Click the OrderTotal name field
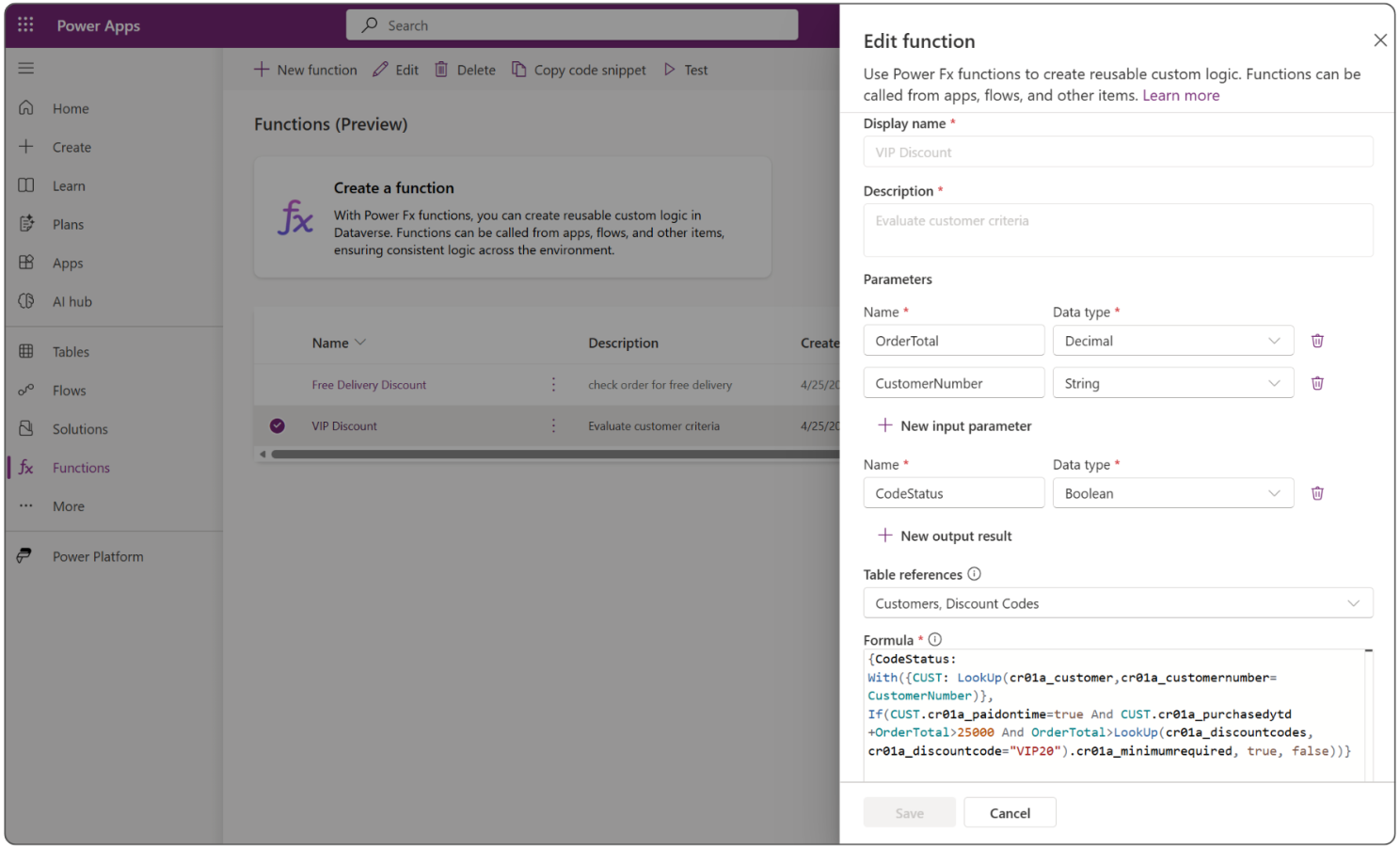The height and width of the screenshot is (848, 1400). (954, 341)
